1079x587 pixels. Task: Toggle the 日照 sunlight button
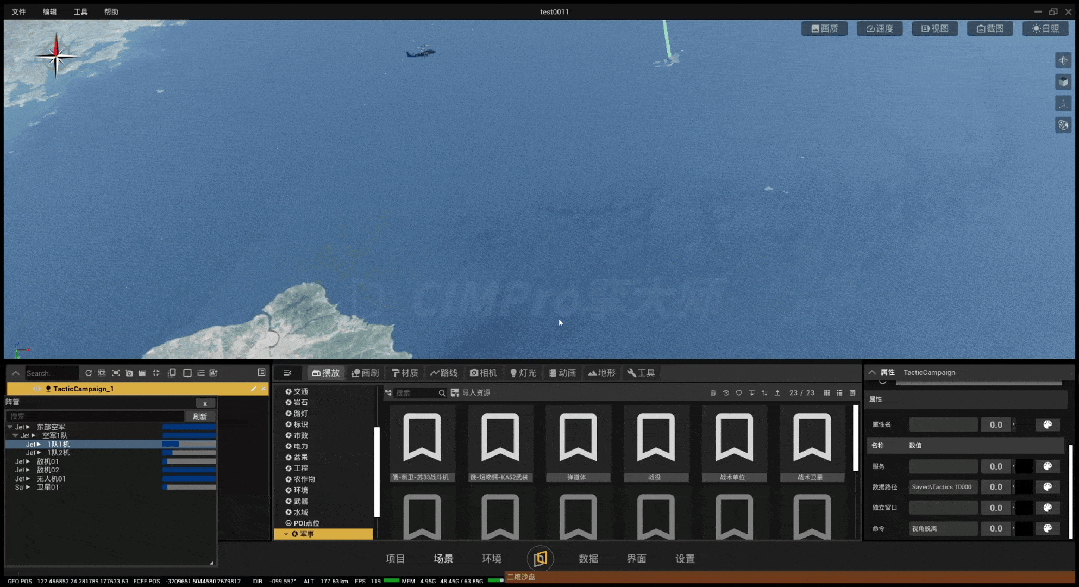[1045, 29]
